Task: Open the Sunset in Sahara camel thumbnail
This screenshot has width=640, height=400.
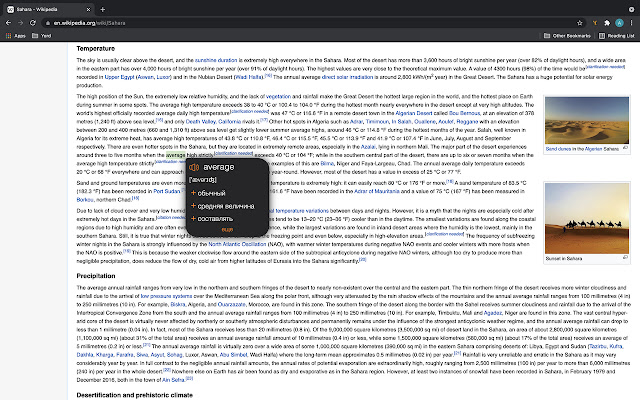Action: [587, 218]
